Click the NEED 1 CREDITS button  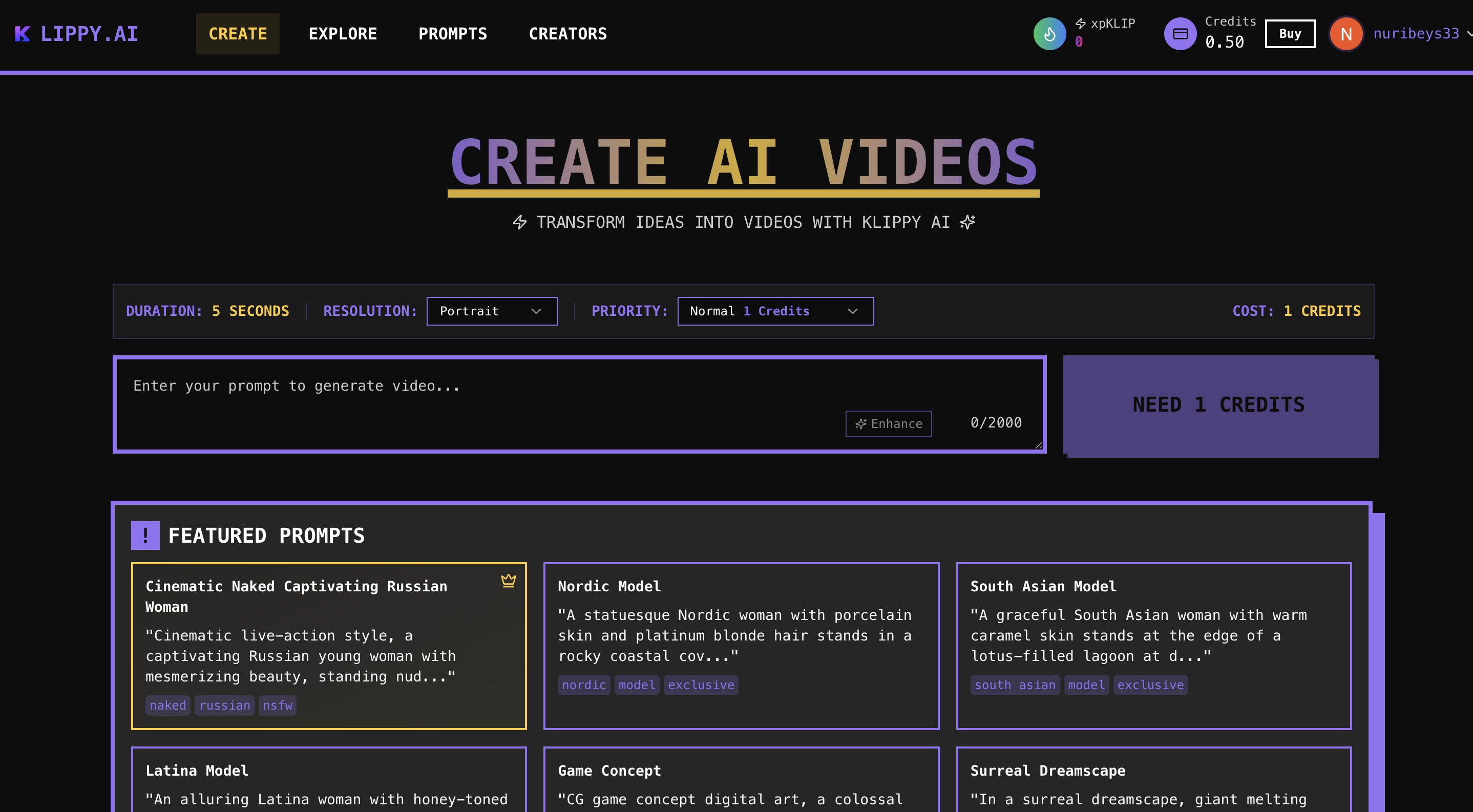(x=1218, y=404)
